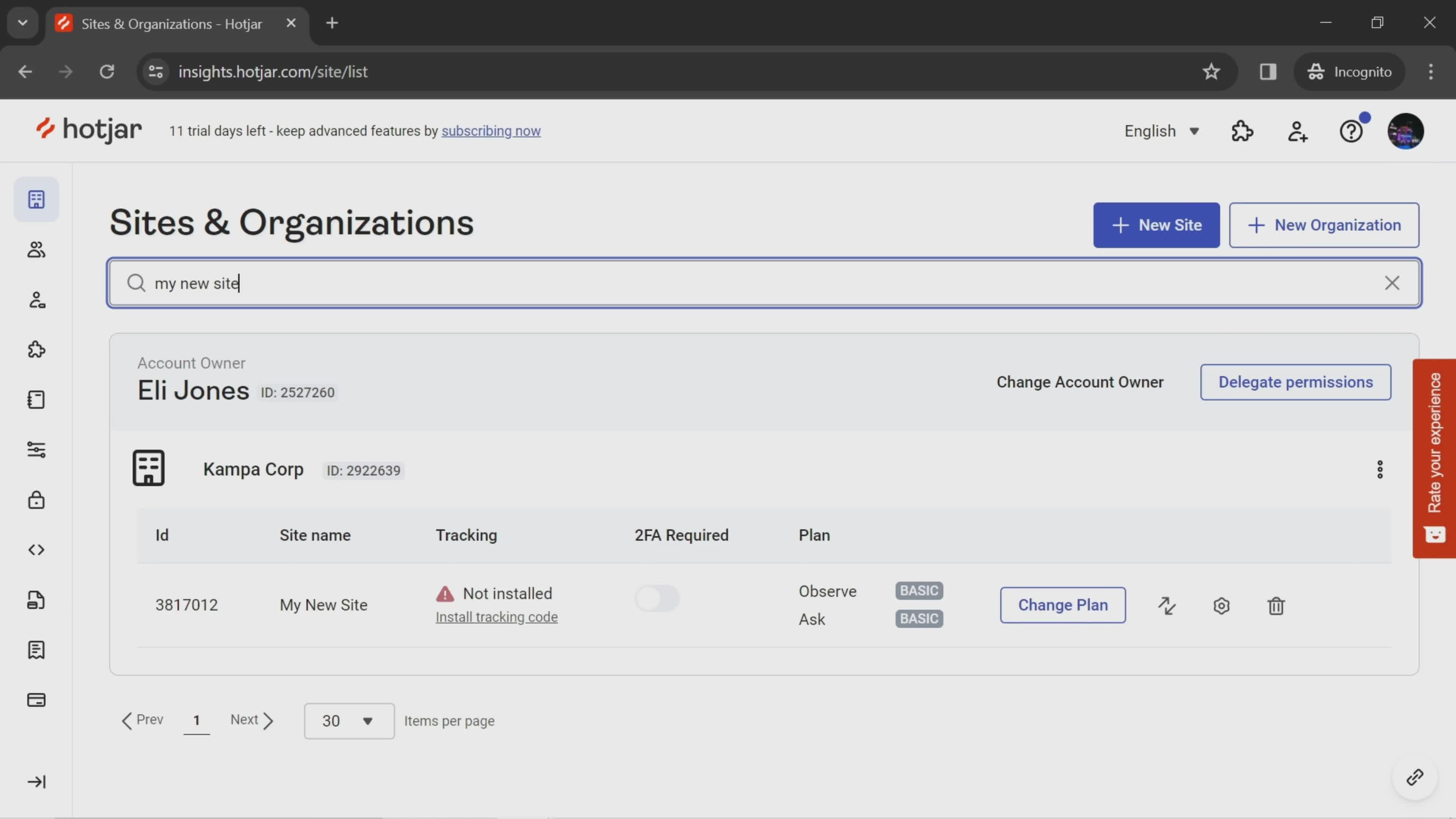Open Sites & Organizations sidebar icon
Viewport: 1456px width, 819px height.
36,199
